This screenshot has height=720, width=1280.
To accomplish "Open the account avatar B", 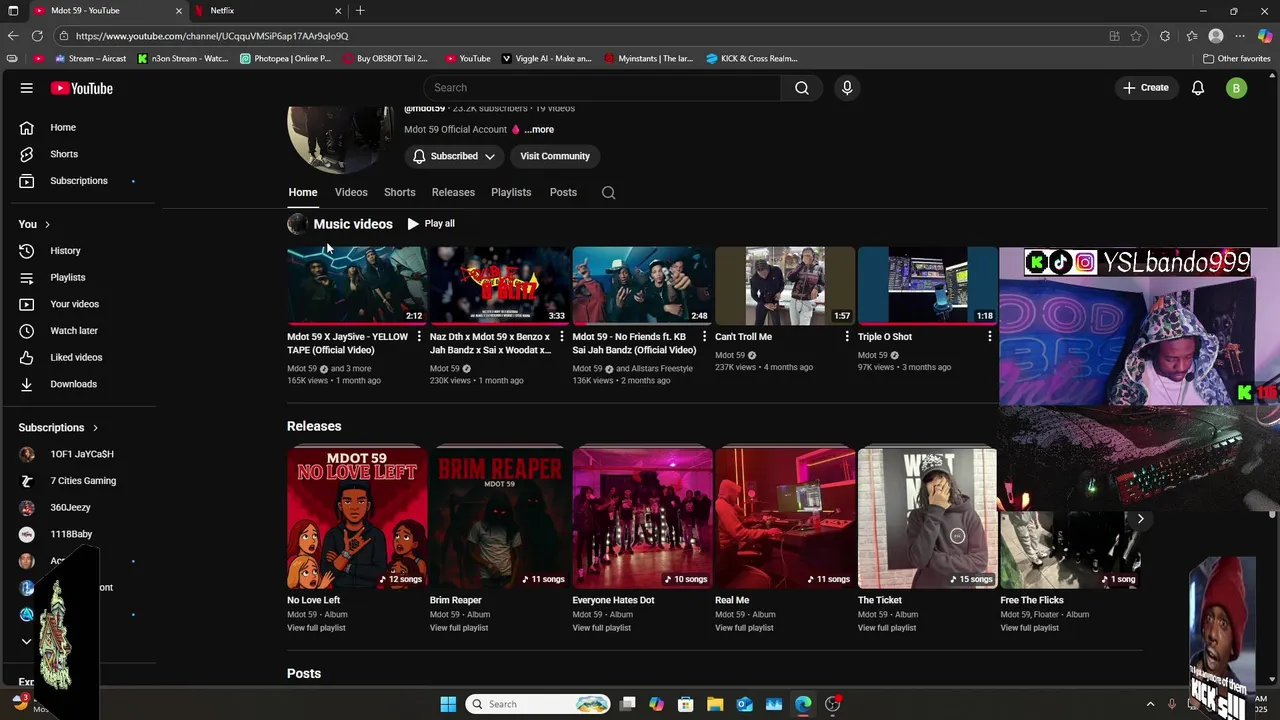I will (1237, 88).
